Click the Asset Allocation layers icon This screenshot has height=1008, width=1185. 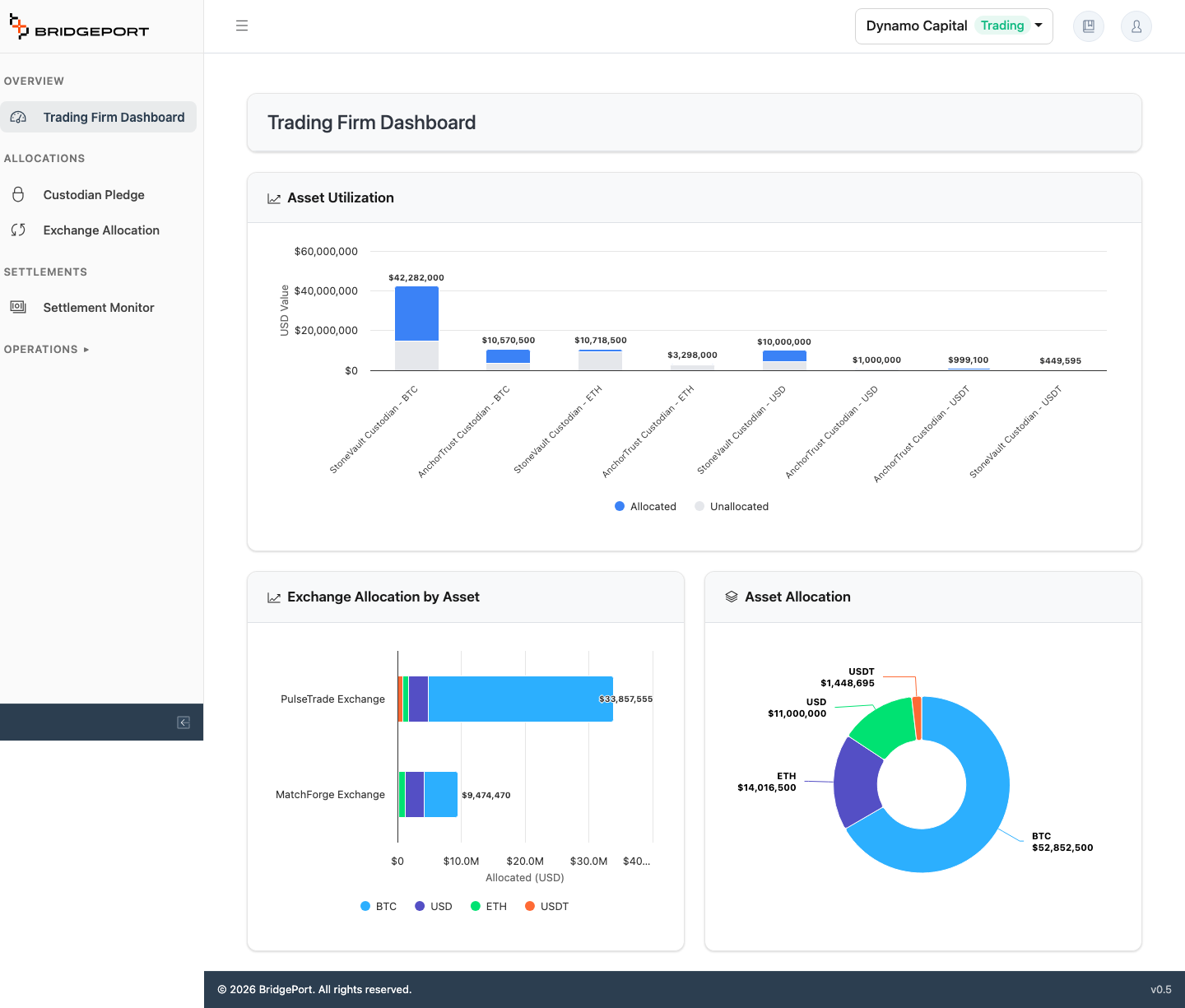(x=732, y=597)
